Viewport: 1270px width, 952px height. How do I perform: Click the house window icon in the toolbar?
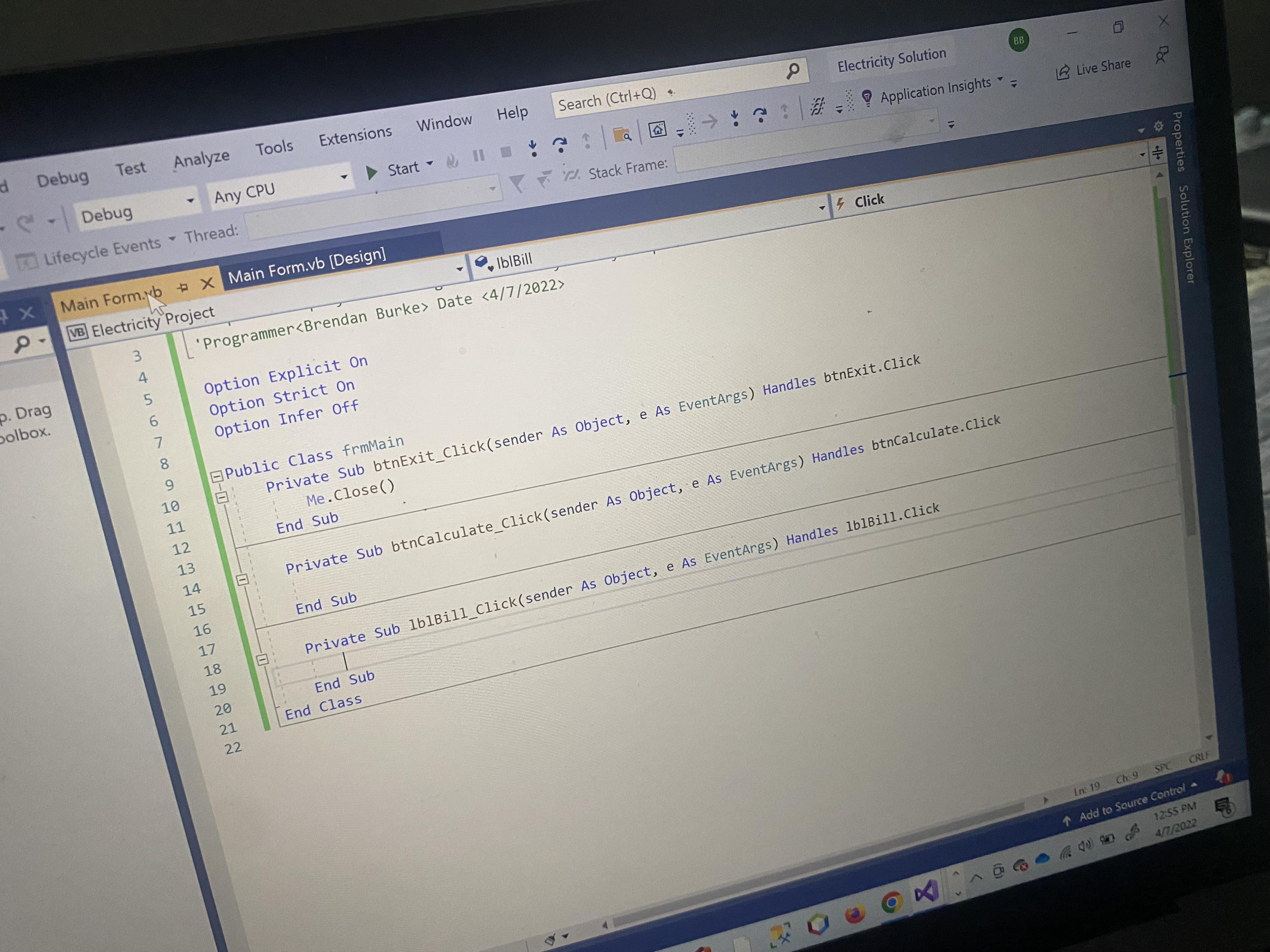(657, 129)
